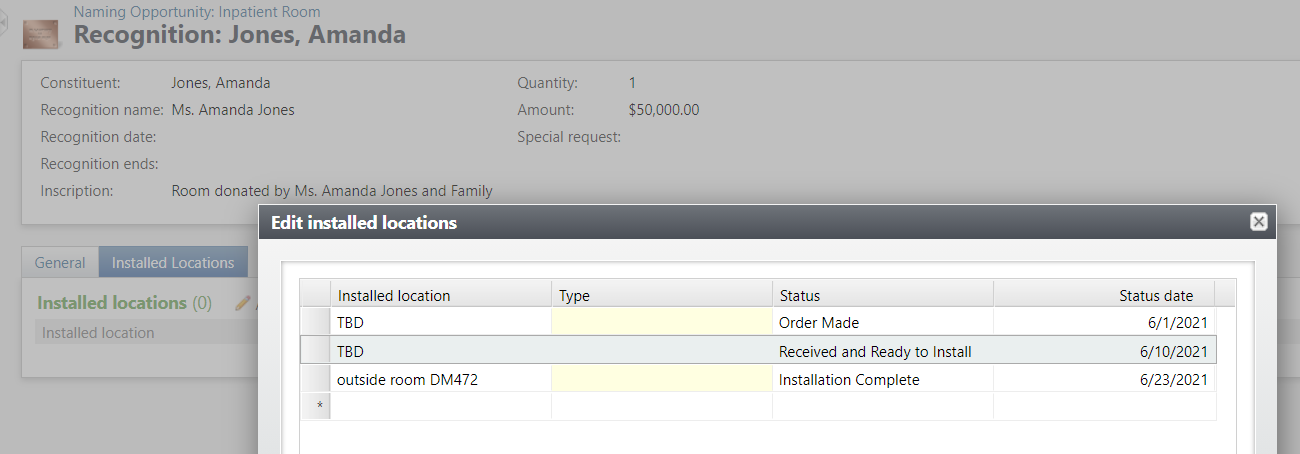Open the Received and Ready to Install status cell
This screenshot has width=1300, height=454.
point(882,351)
